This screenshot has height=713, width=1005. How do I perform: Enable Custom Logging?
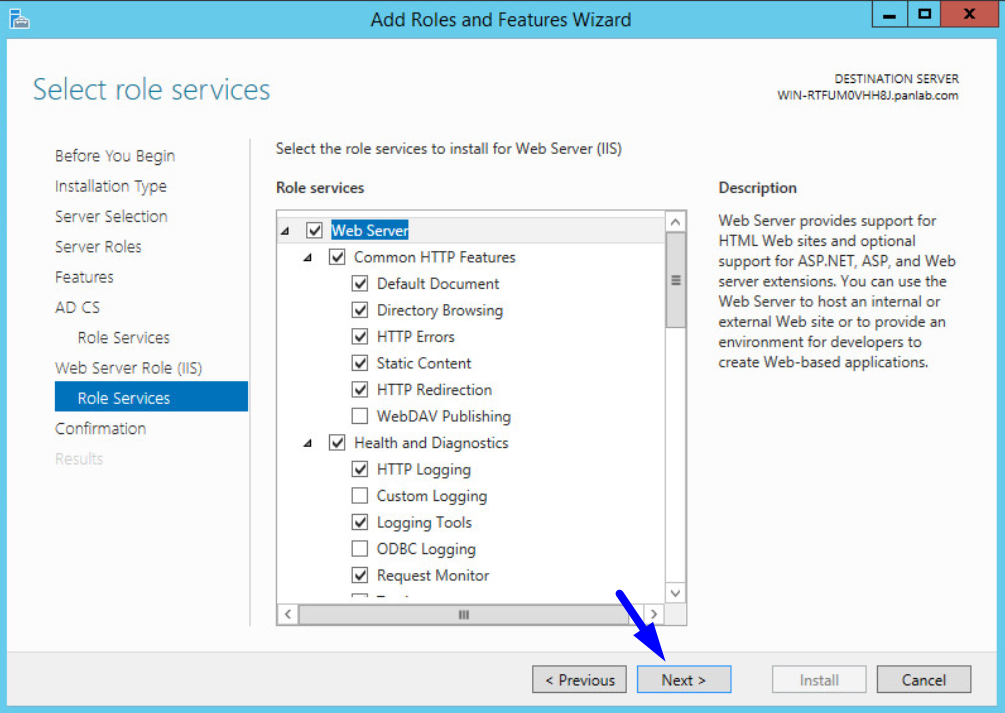tap(360, 495)
